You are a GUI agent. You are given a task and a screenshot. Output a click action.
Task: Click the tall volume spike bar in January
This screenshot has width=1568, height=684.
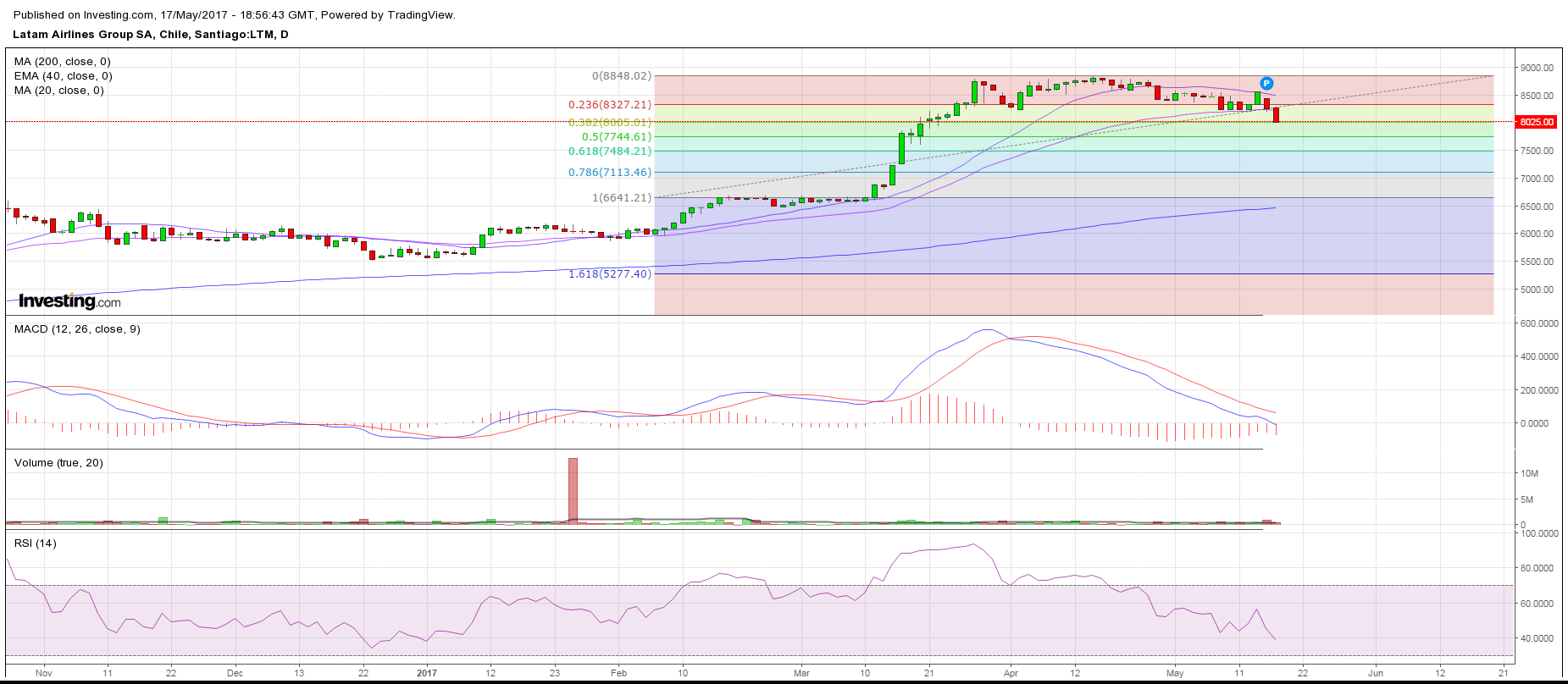(573, 491)
